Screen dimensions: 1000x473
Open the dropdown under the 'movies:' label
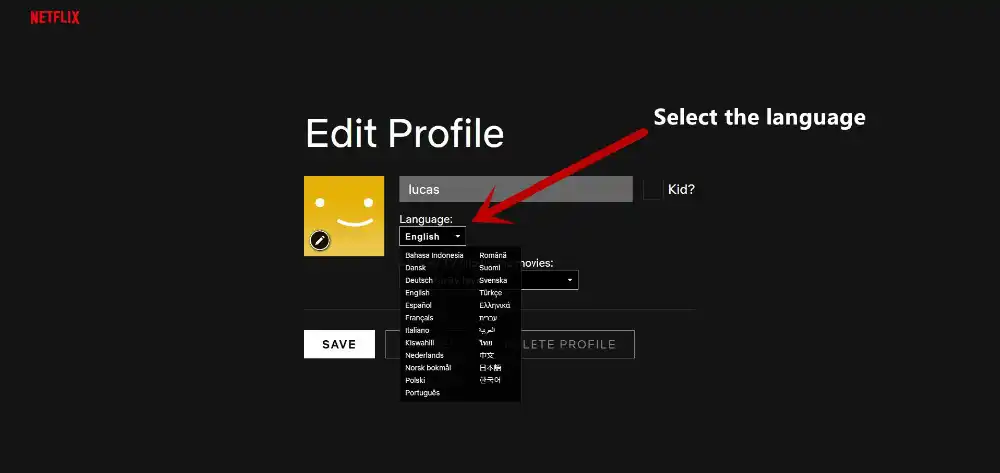(x=549, y=280)
